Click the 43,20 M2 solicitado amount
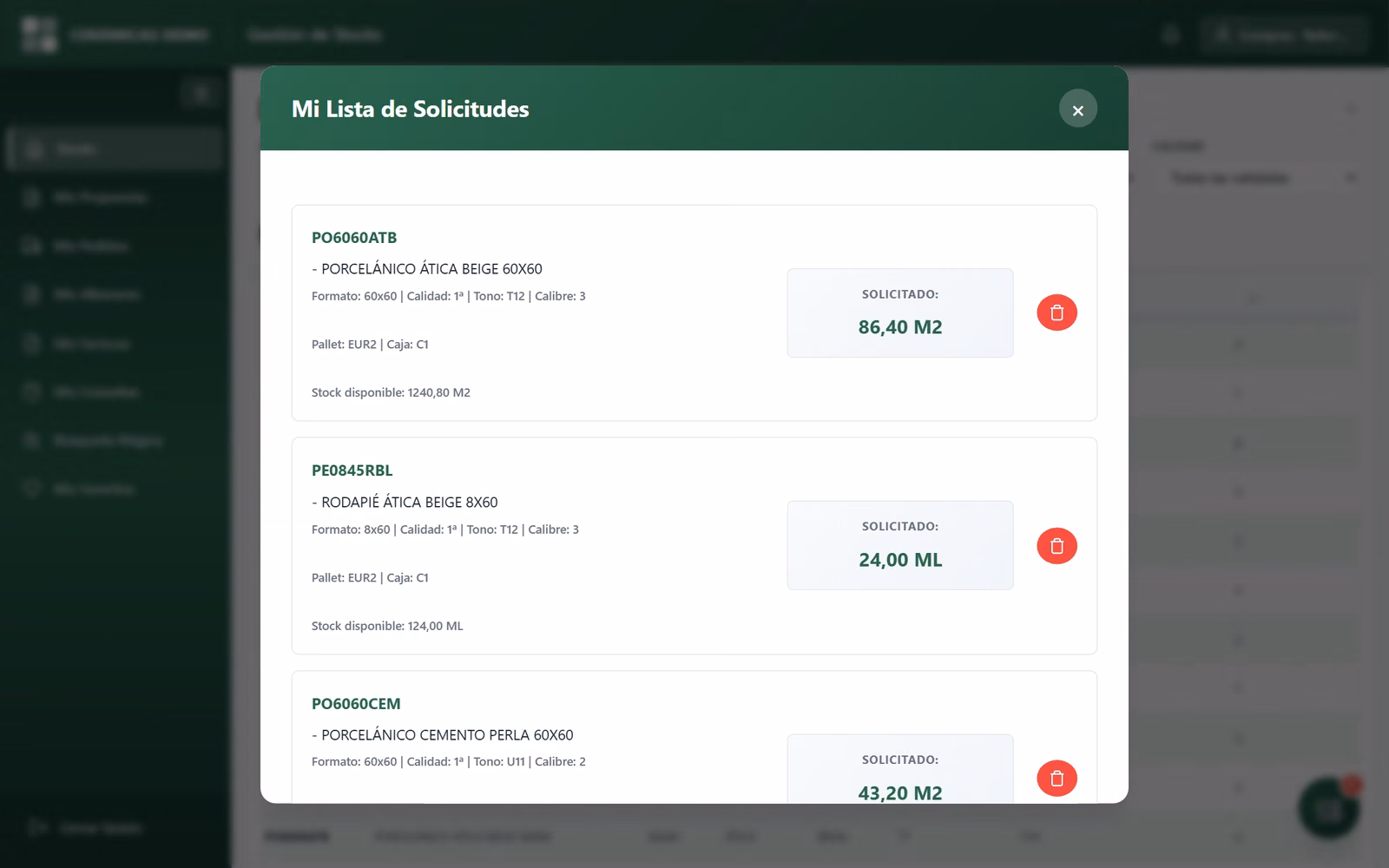This screenshot has height=868, width=1389. tap(900, 792)
